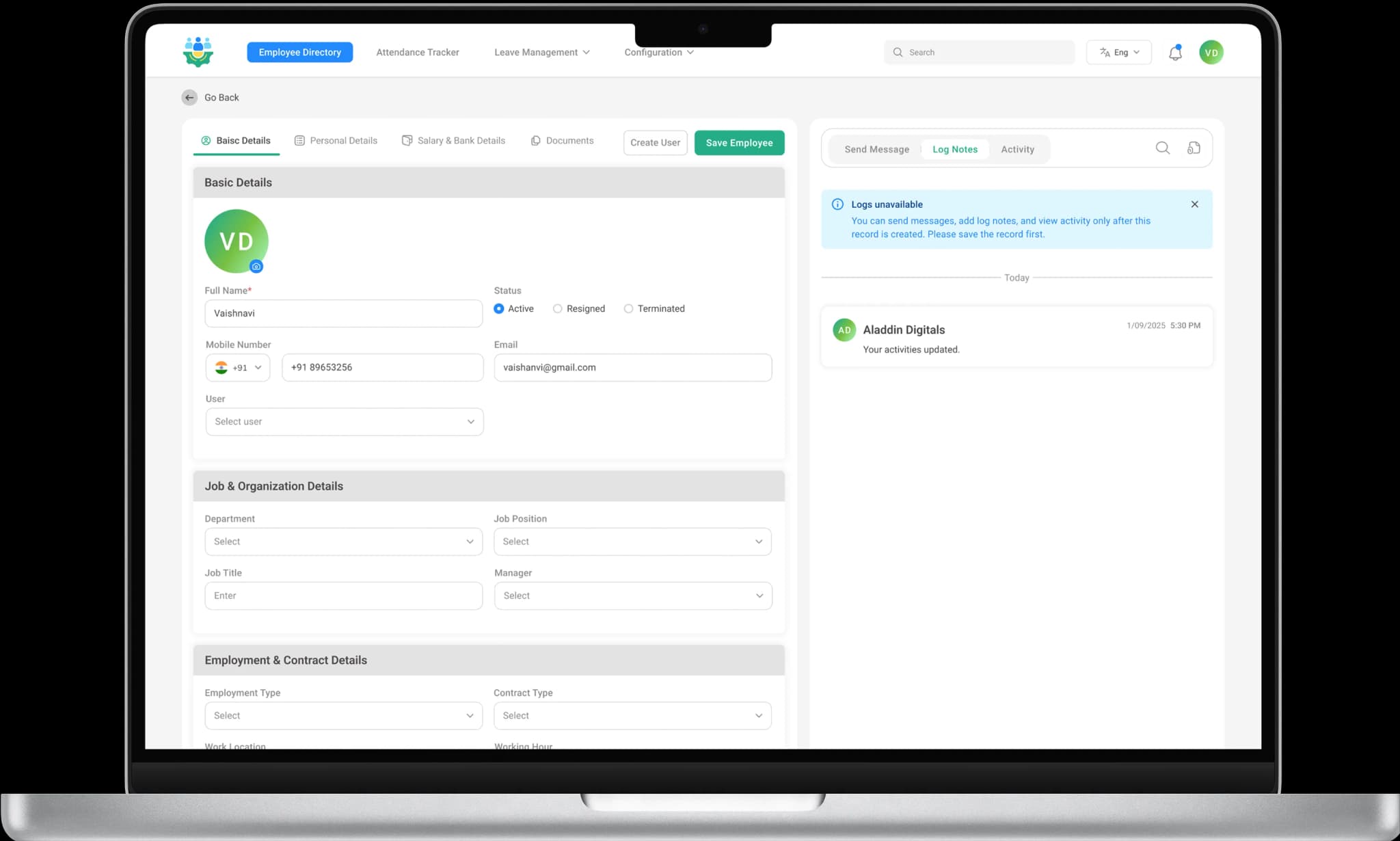Open the VD user avatar menu
Image resolution: width=1400 pixels, height=841 pixels.
[x=1211, y=53]
